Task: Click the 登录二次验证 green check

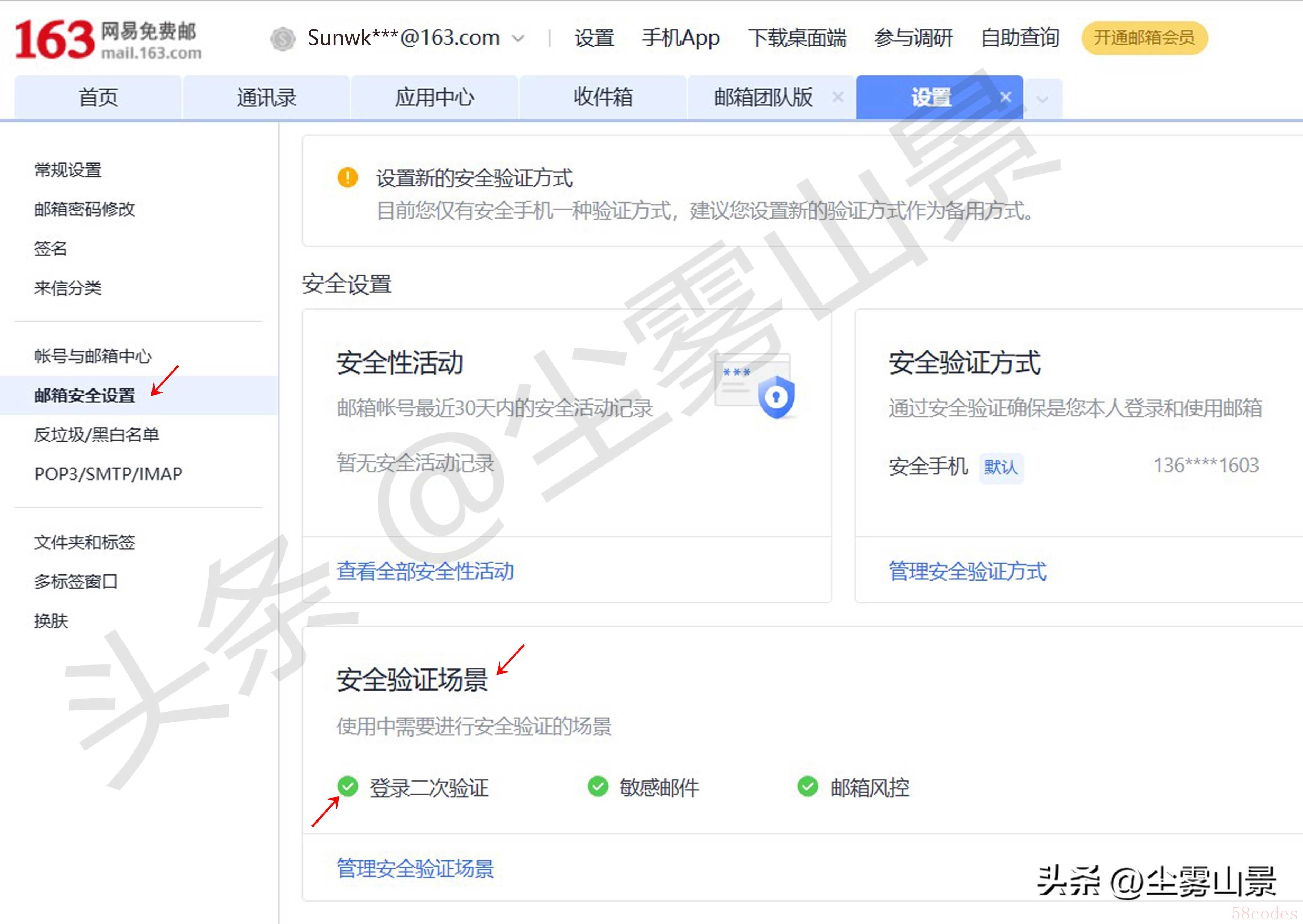Action: (347, 786)
